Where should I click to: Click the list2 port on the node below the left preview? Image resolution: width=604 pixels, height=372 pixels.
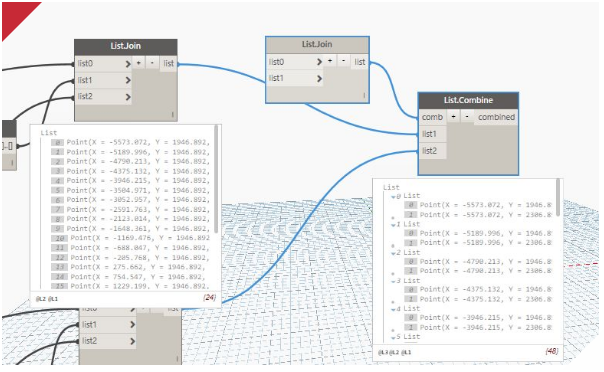[107, 341]
